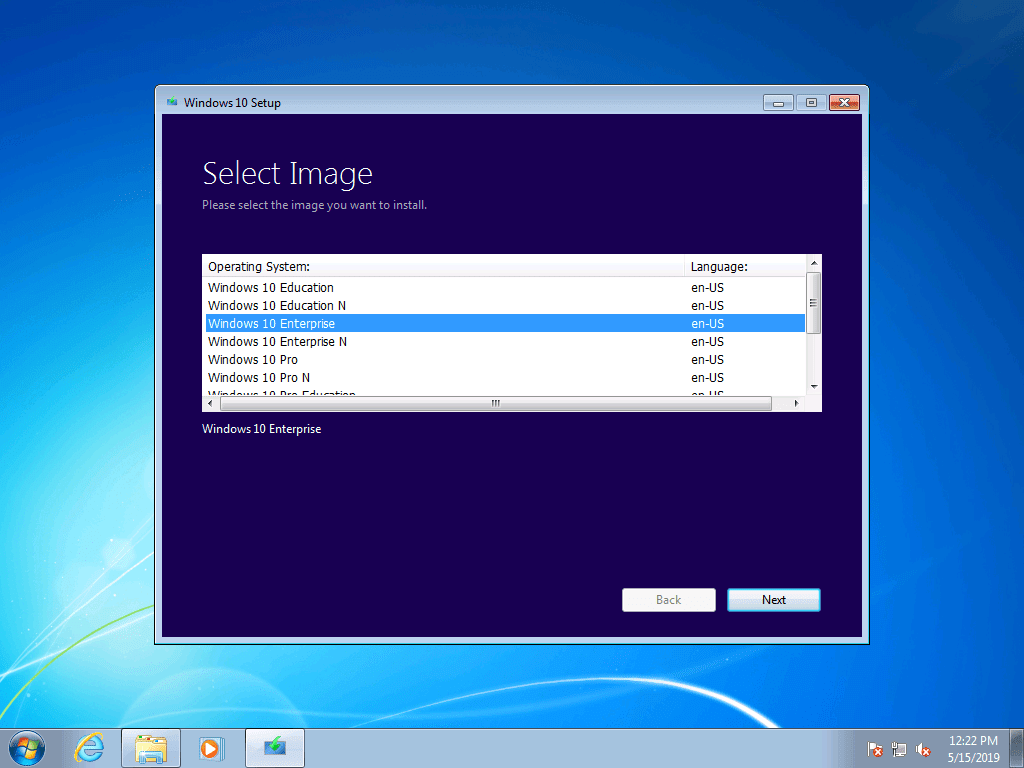Click the horizontal scrollbar thumb
The height and width of the screenshot is (768, 1024).
496,404
